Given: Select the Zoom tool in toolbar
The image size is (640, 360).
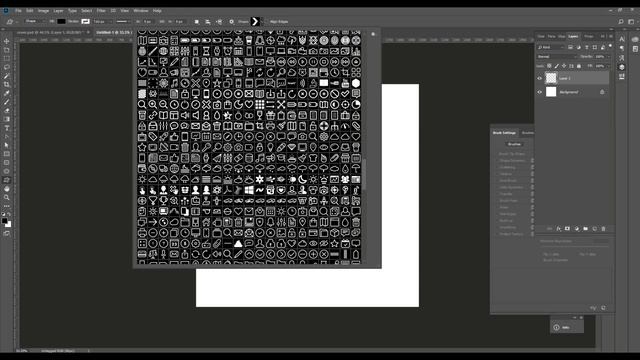Looking at the screenshot, I should (7, 198).
